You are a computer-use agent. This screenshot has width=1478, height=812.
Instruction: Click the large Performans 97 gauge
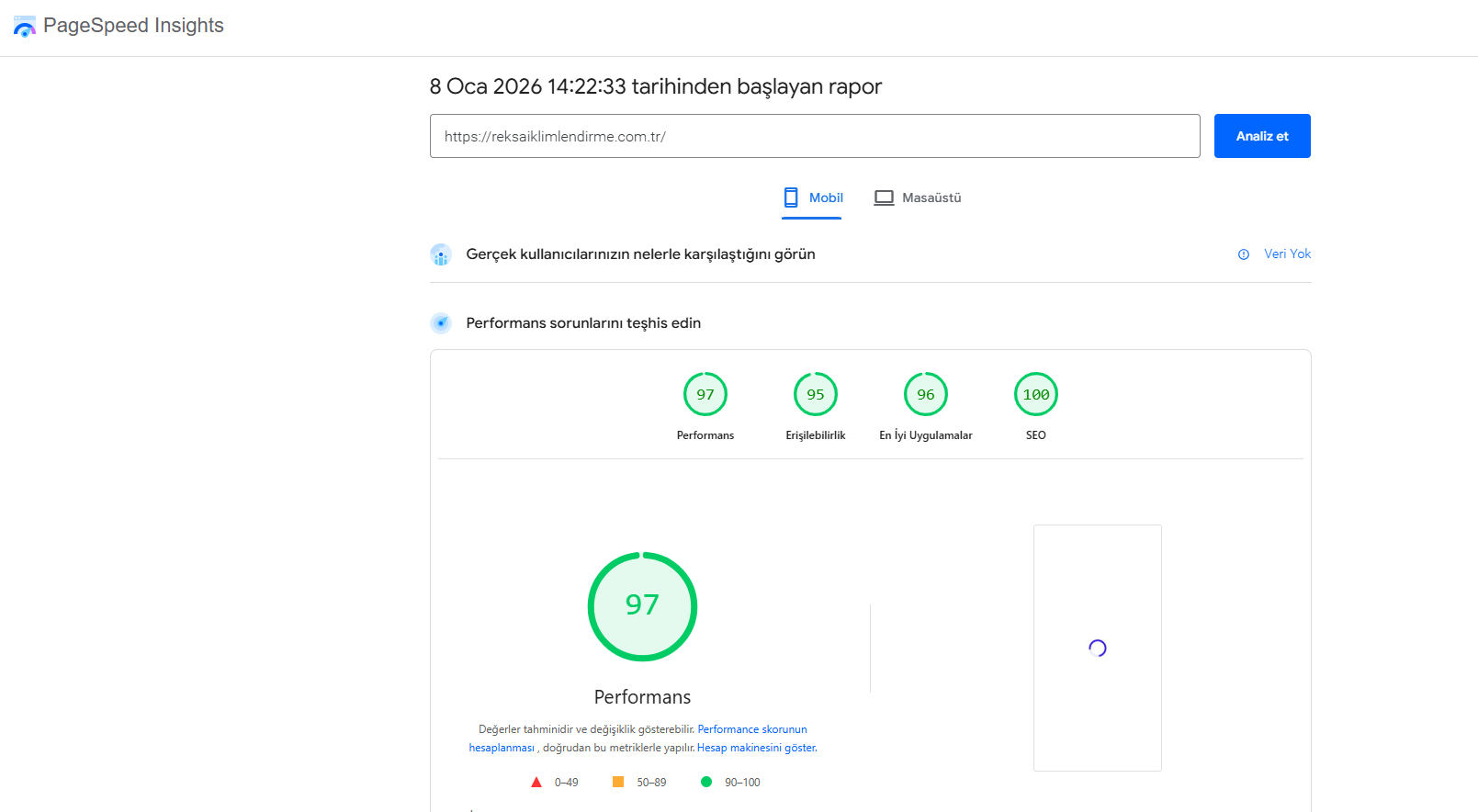[x=642, y=606]
